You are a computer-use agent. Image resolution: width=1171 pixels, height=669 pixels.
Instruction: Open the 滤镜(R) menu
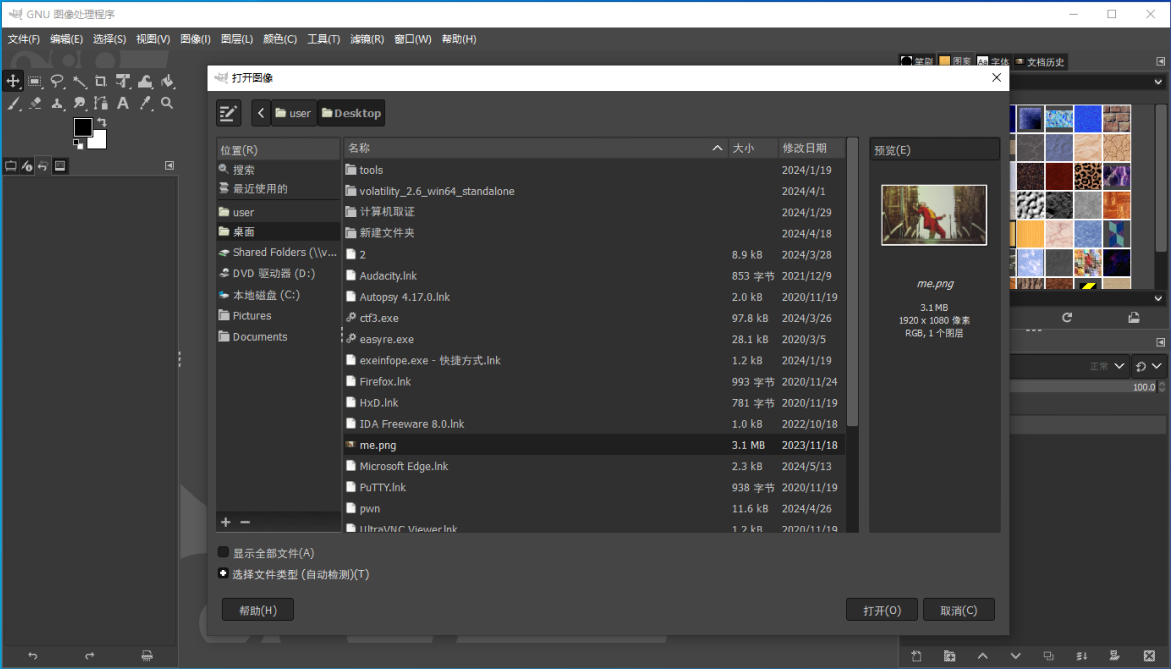pyautogui.click(x=367, y=39)
